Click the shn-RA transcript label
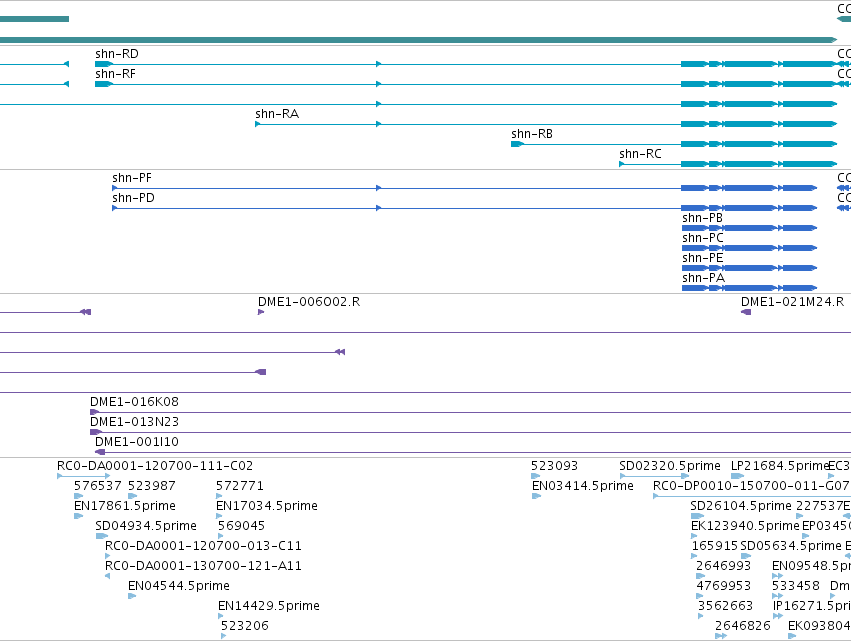This screenshot has height=641, width=851. [277, 114]
